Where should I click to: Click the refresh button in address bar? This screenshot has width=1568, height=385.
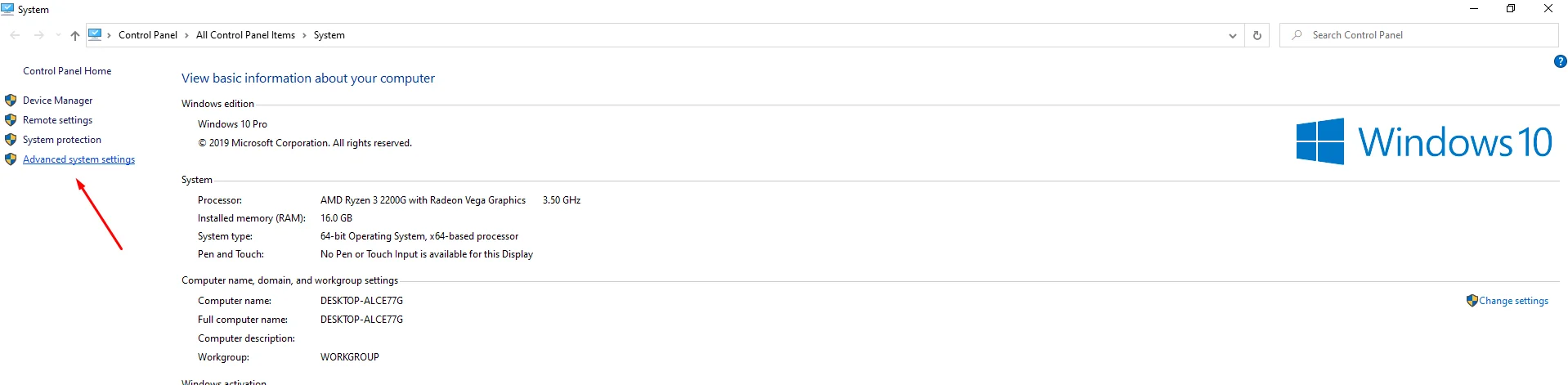click(x=1257, y=35)
